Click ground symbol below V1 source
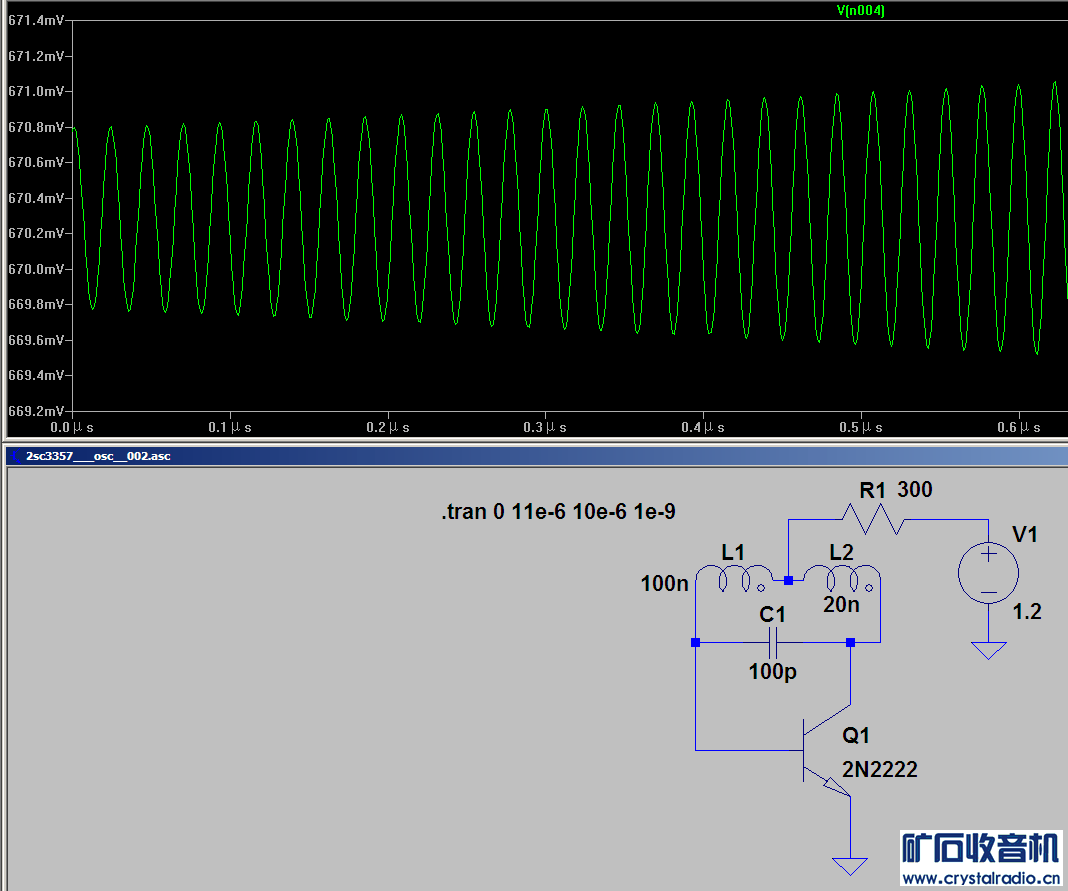This screenshot has width=1068, height=891. point(988,651)
